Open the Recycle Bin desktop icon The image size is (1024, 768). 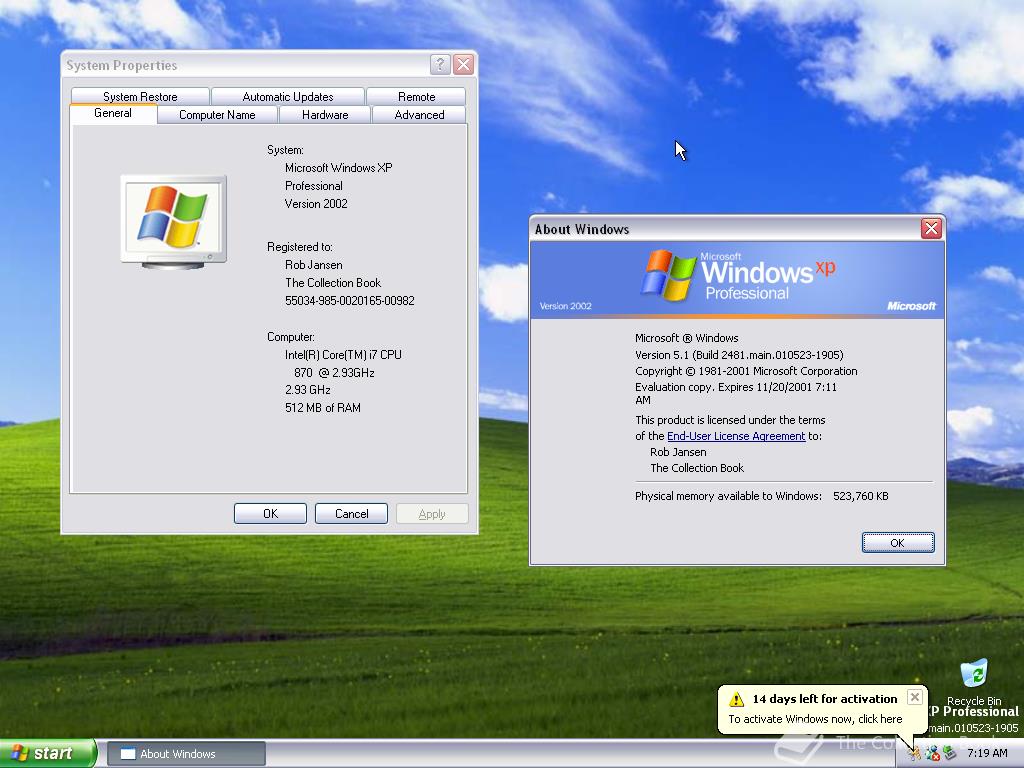974,682
